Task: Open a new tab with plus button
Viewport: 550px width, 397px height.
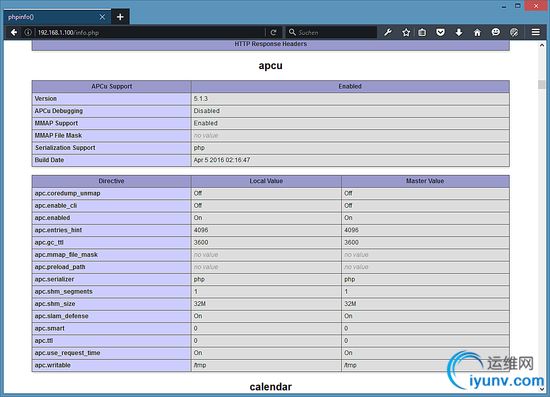Action: click(120, 17)
